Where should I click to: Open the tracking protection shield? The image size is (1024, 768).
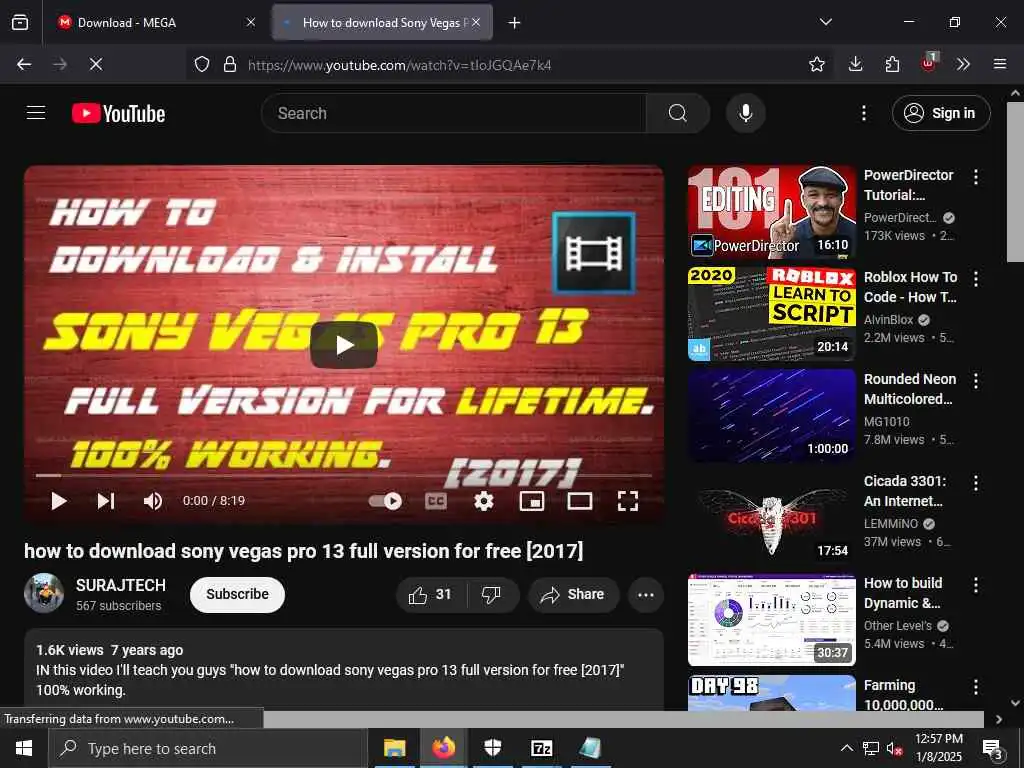pos(202,64)
